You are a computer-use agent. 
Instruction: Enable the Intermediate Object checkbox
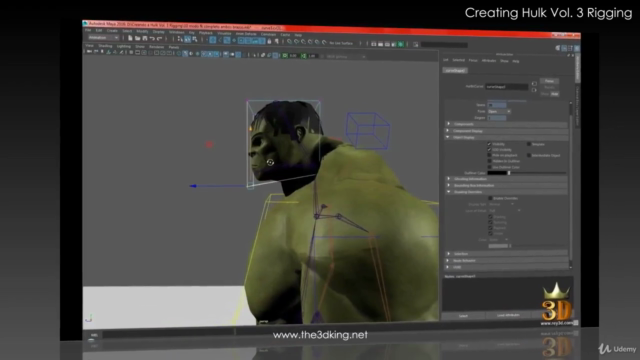(529, 156)
